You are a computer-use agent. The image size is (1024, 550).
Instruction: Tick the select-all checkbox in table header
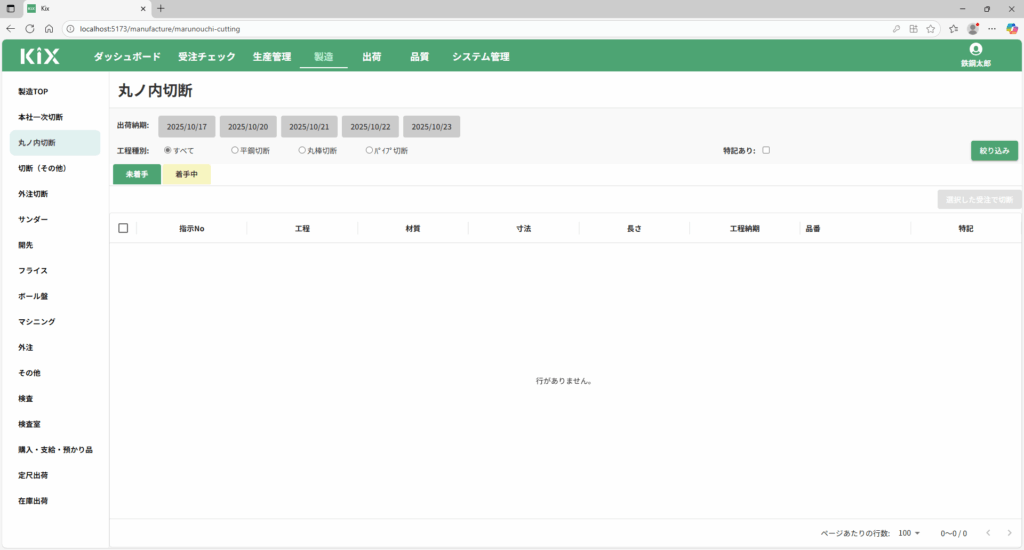click(x=123, y=228)
